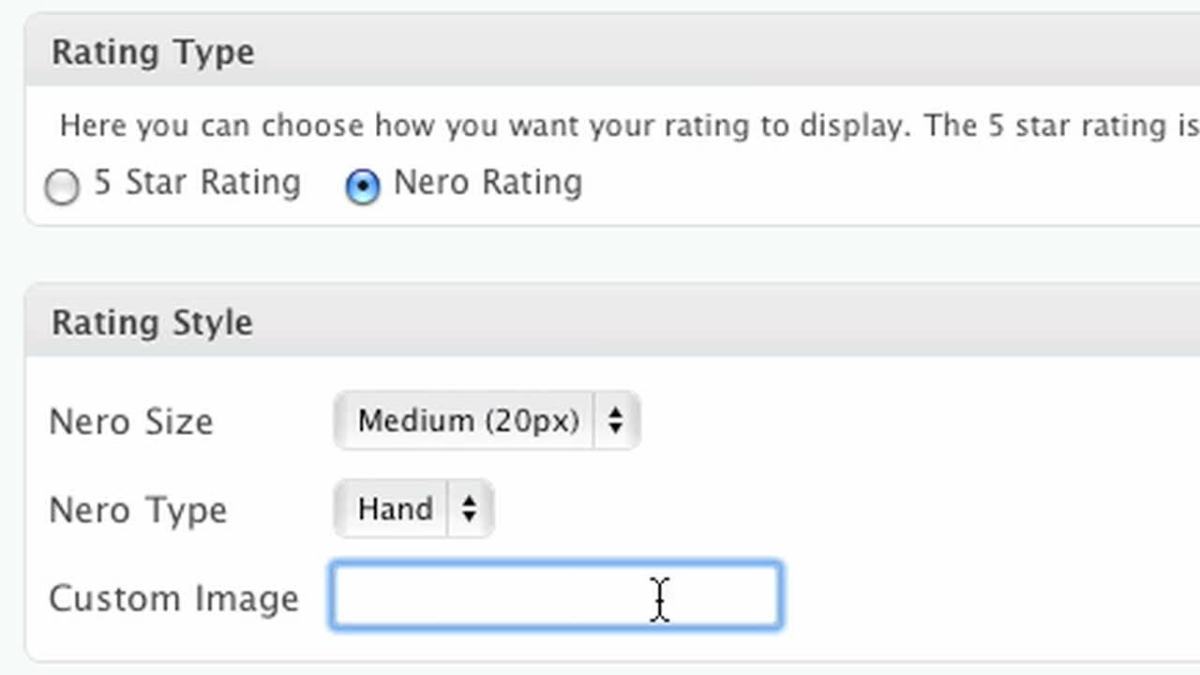Image resolution: width=1200 pixels, height=675 pixels.
Task: Click the "Nero Type" field label
Action: (x=138, y=511)
